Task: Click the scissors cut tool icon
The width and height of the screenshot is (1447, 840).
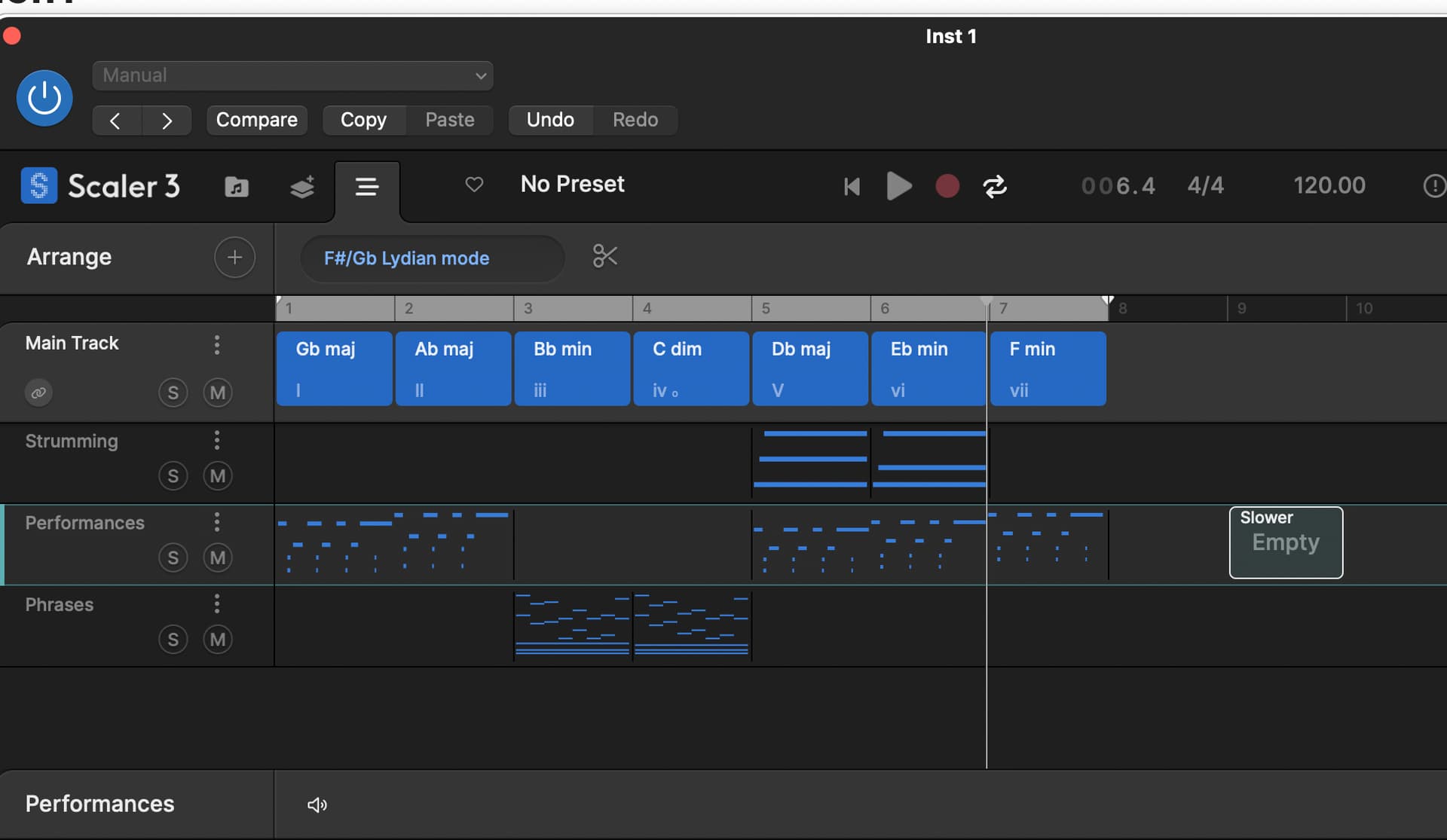Action: (604, 256)
